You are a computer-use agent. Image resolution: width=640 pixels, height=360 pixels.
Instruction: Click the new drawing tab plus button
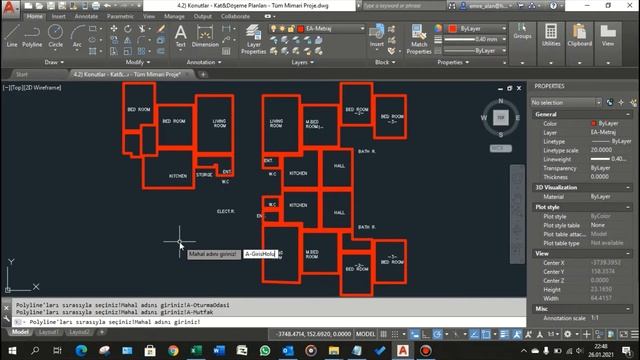tap(203, 74)
